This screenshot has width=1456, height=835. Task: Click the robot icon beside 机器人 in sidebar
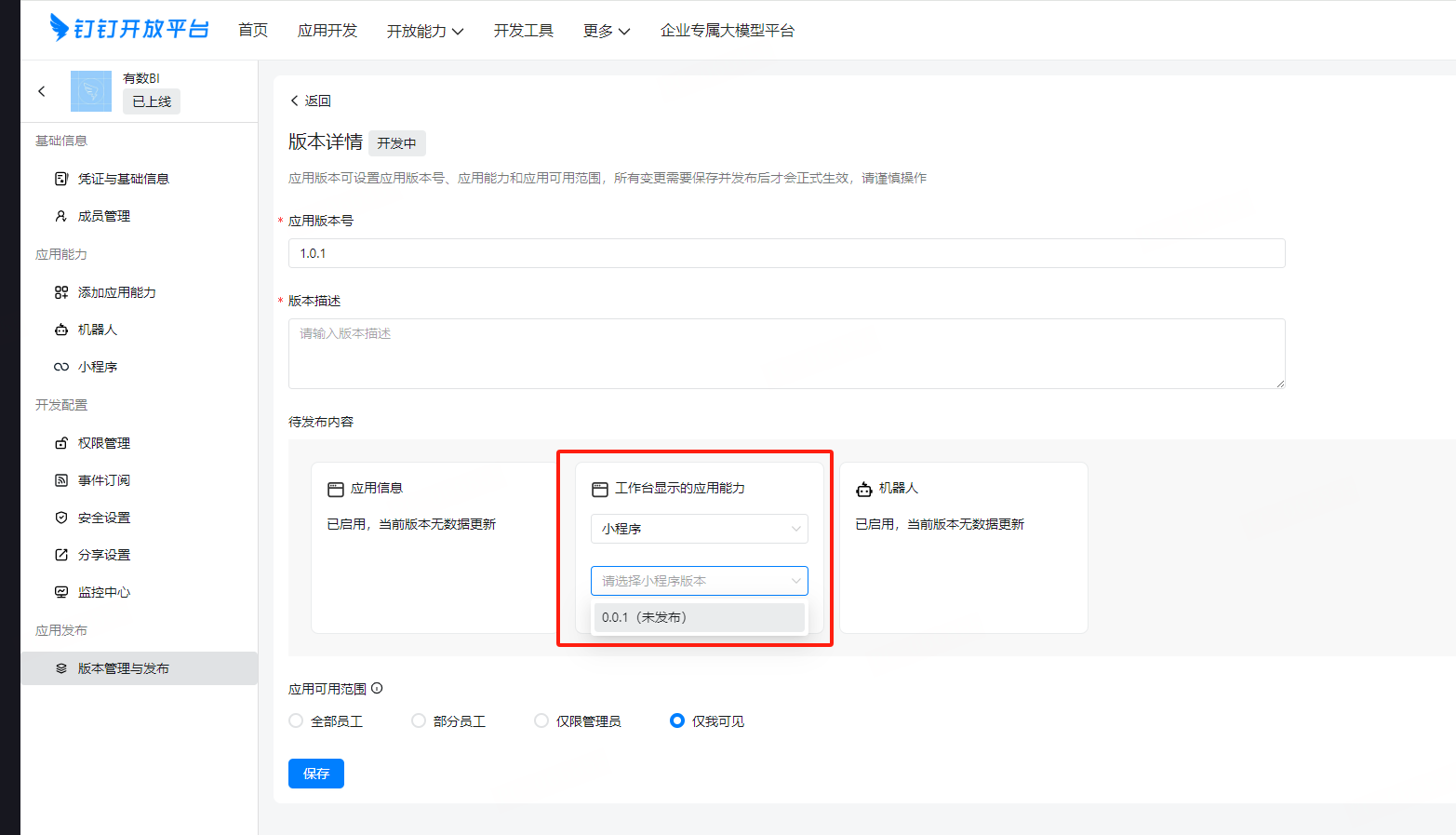click(61, 330)
